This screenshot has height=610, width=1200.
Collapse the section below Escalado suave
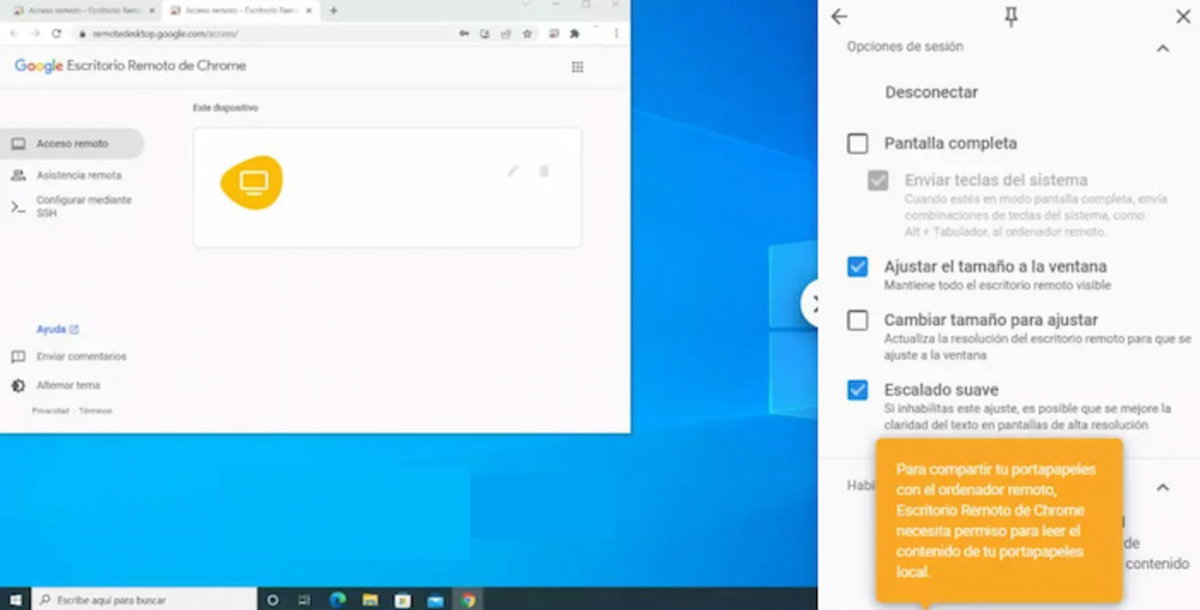click(x=1162, y=487)
